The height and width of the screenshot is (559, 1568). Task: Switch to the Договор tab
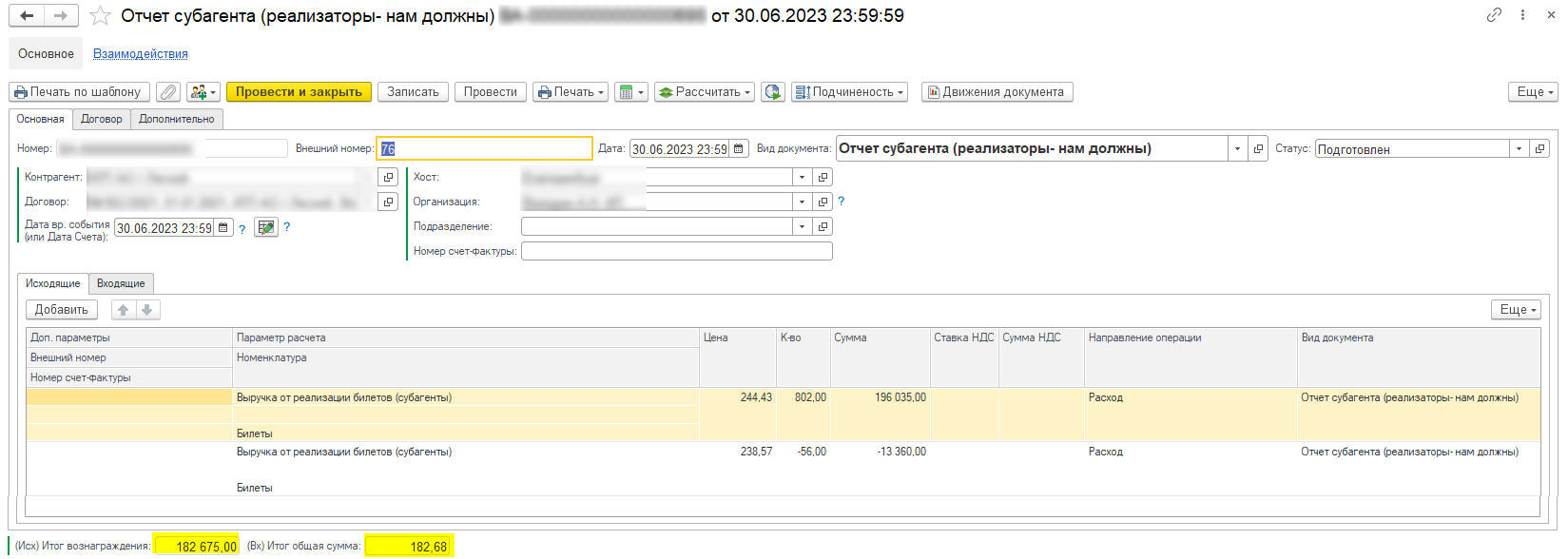pos(102,119)
